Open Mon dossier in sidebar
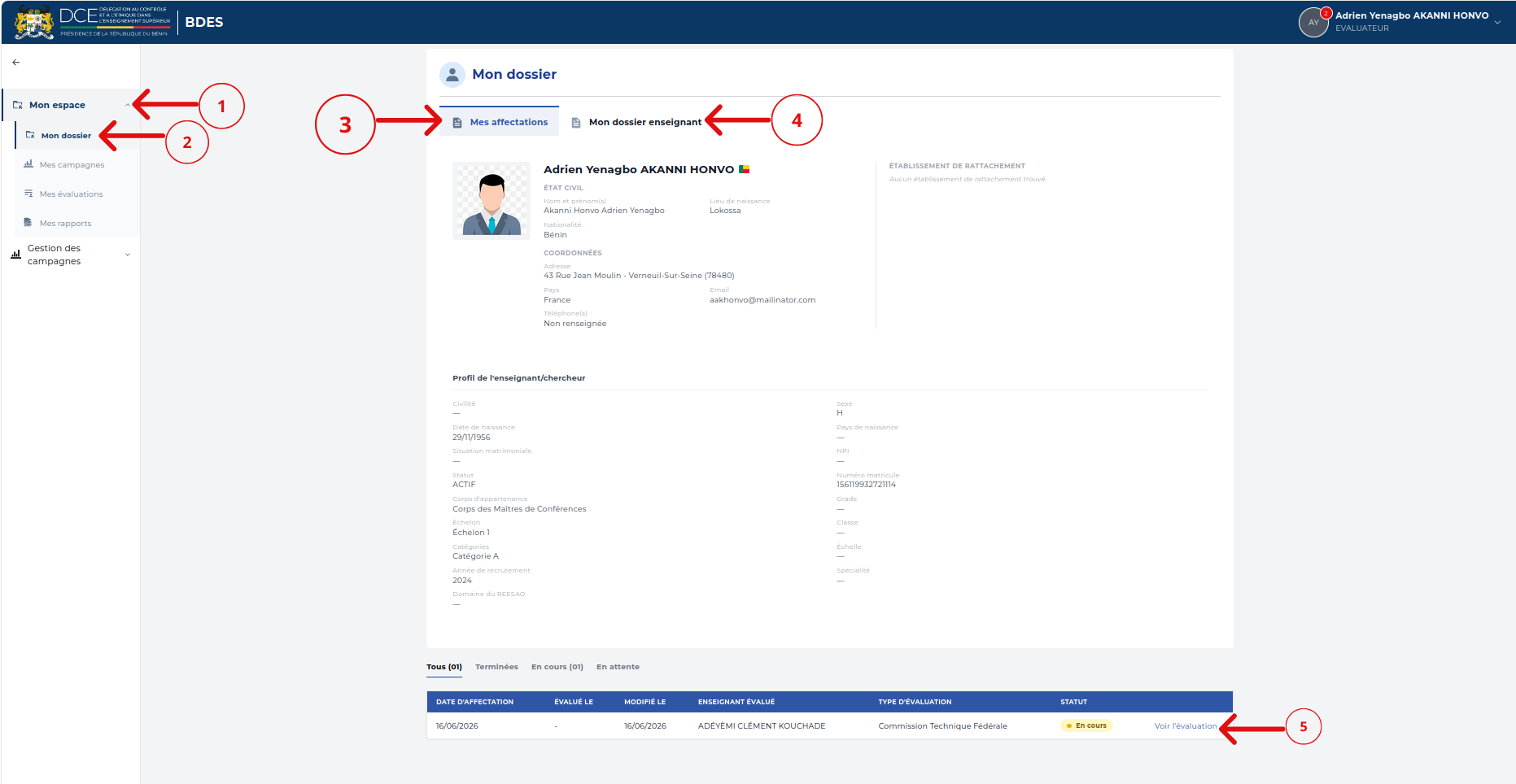This screenshot has width=1516, height=784. (66, 136)
